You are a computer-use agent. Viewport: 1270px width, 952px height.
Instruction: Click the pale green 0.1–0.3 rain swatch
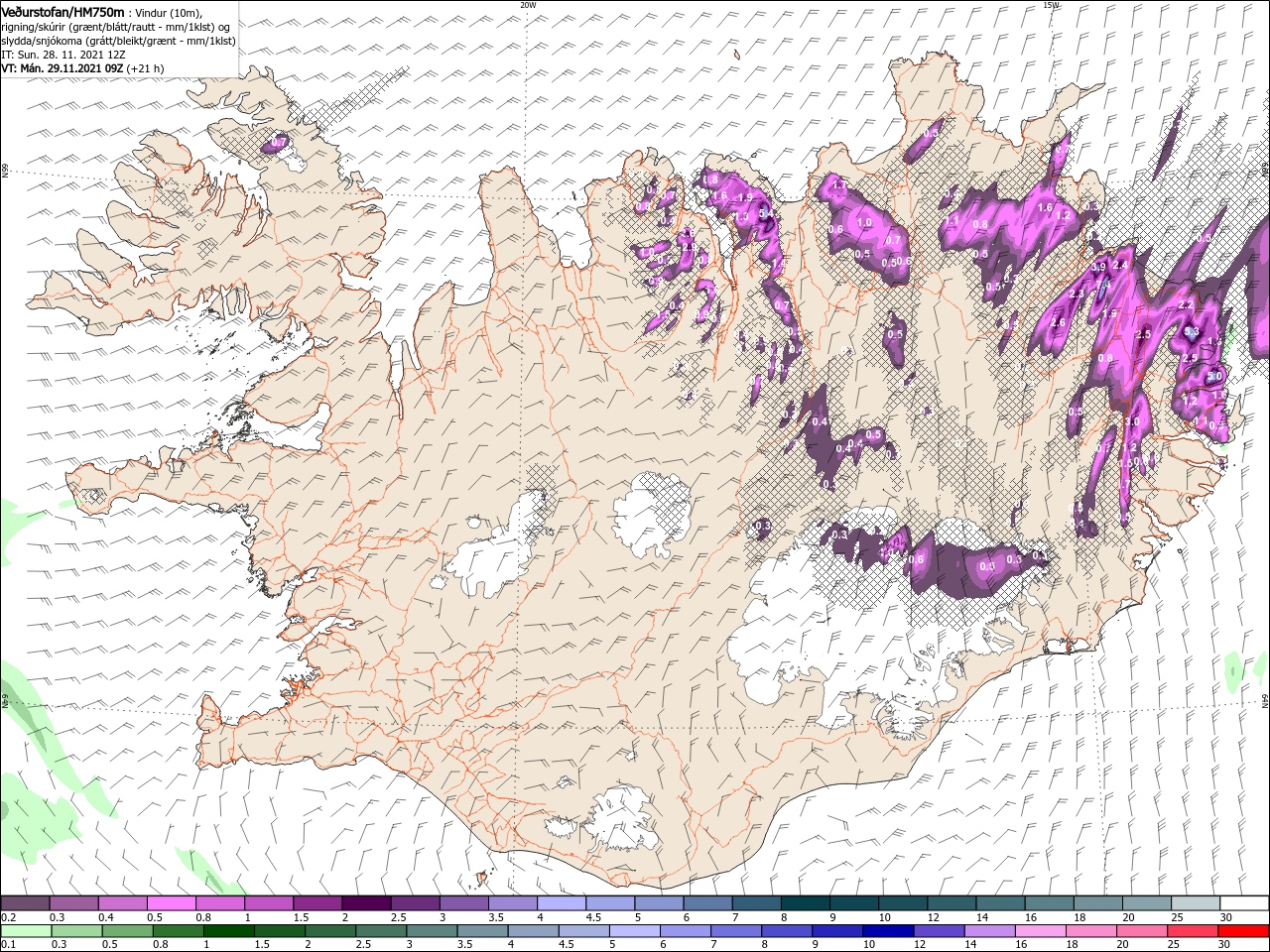pos(26,931)
